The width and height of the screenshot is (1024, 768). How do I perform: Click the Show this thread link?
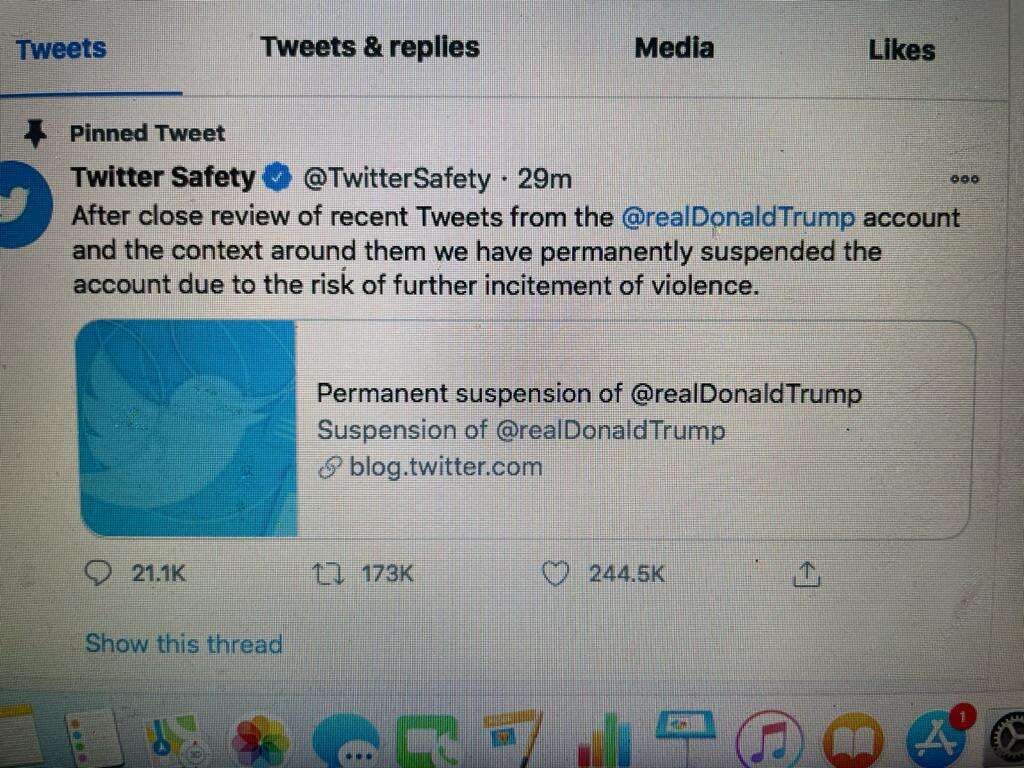(x=184, y=644)
